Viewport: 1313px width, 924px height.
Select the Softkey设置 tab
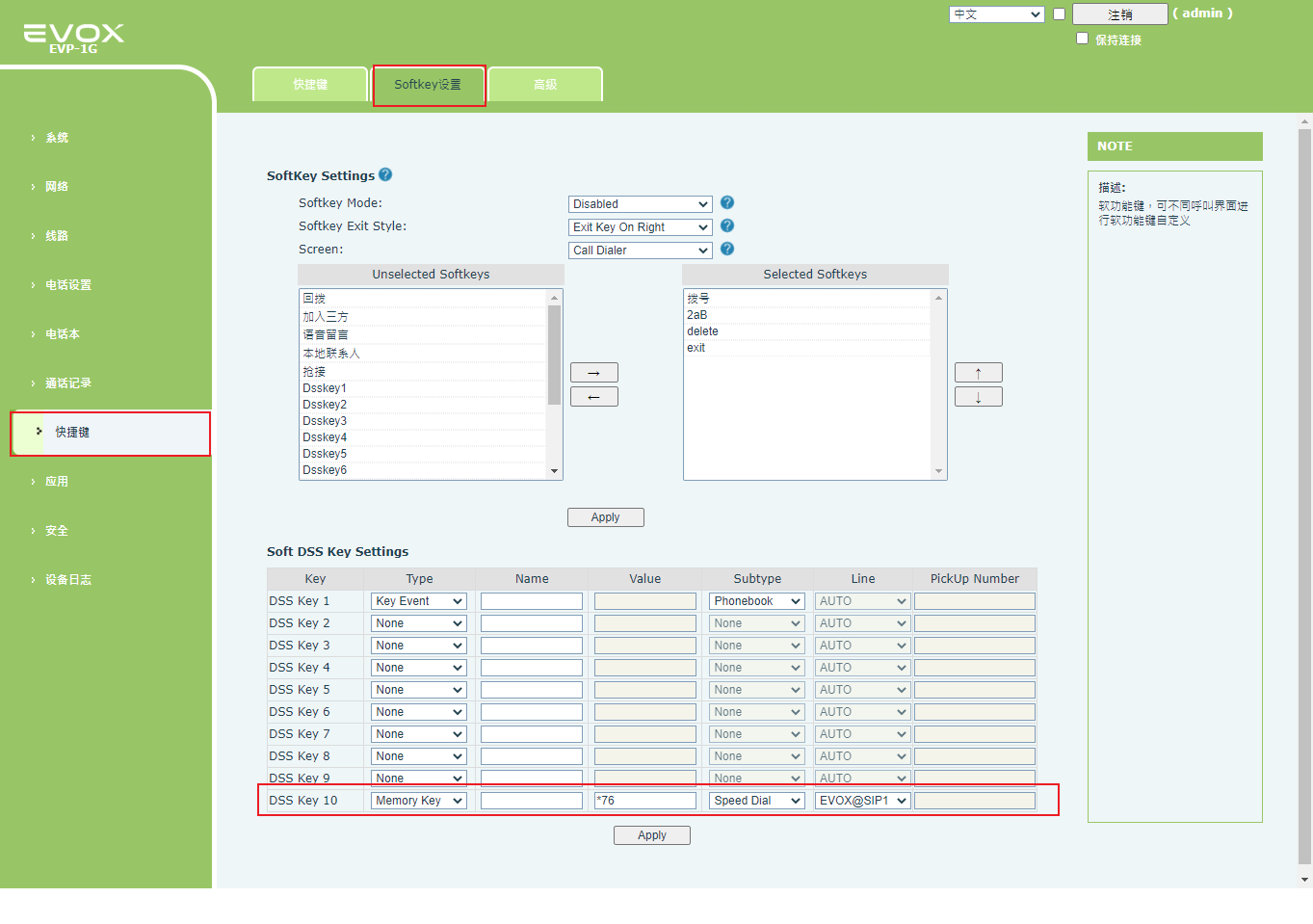pos(428,85)
